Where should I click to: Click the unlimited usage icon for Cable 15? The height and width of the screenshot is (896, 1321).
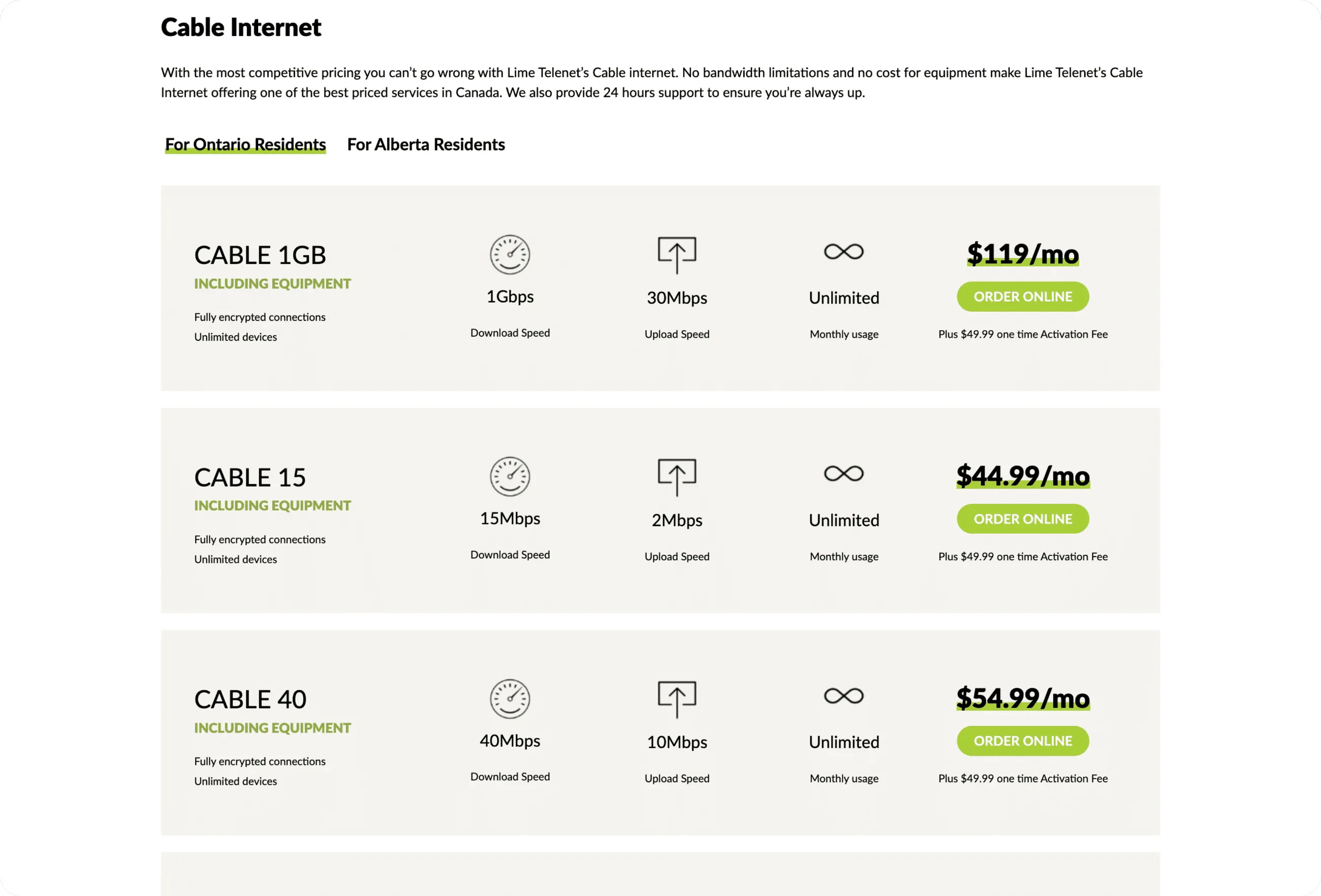(x=843, y=474)
